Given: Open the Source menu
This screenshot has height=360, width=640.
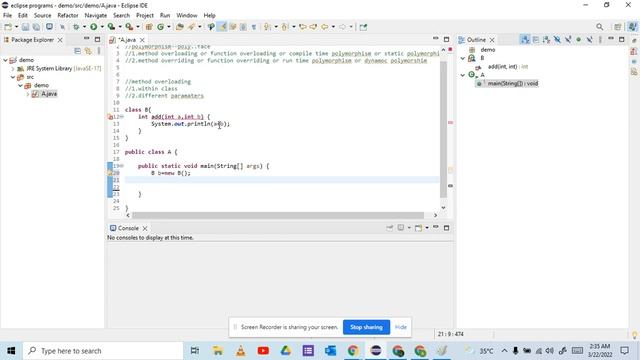Looking at the screenshot, I should click(x=42, y=16).
